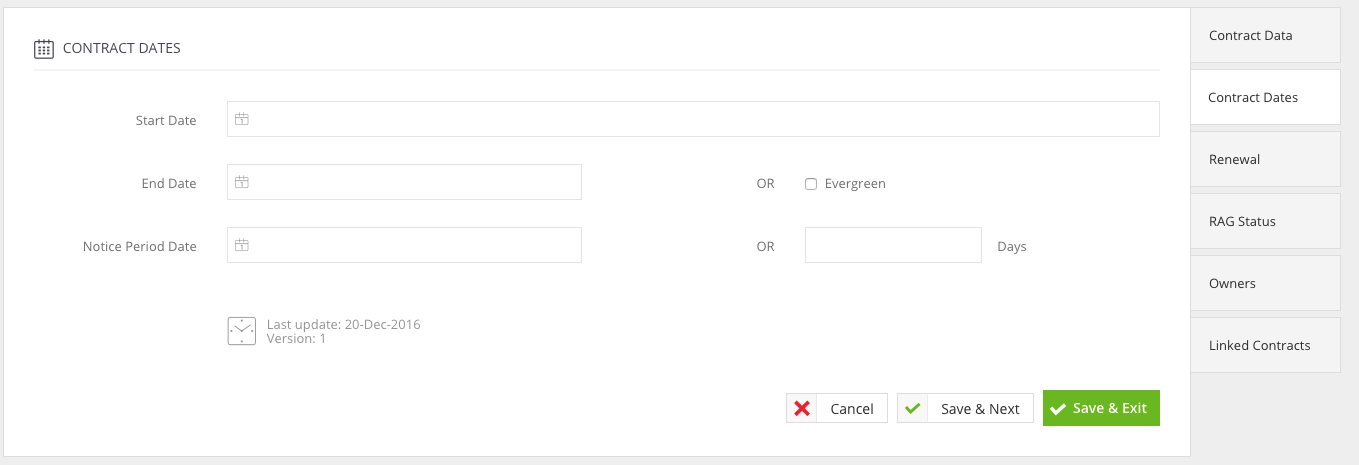Enable the Evergreen checkbox
The height and width of the screenshot is (465, 1359).
(x=811, y=184)
